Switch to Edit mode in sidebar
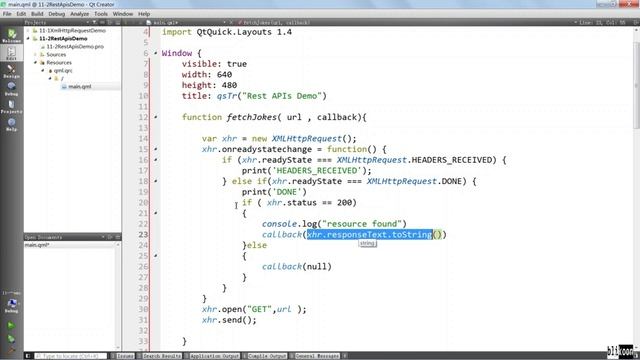 click(11, 53)
